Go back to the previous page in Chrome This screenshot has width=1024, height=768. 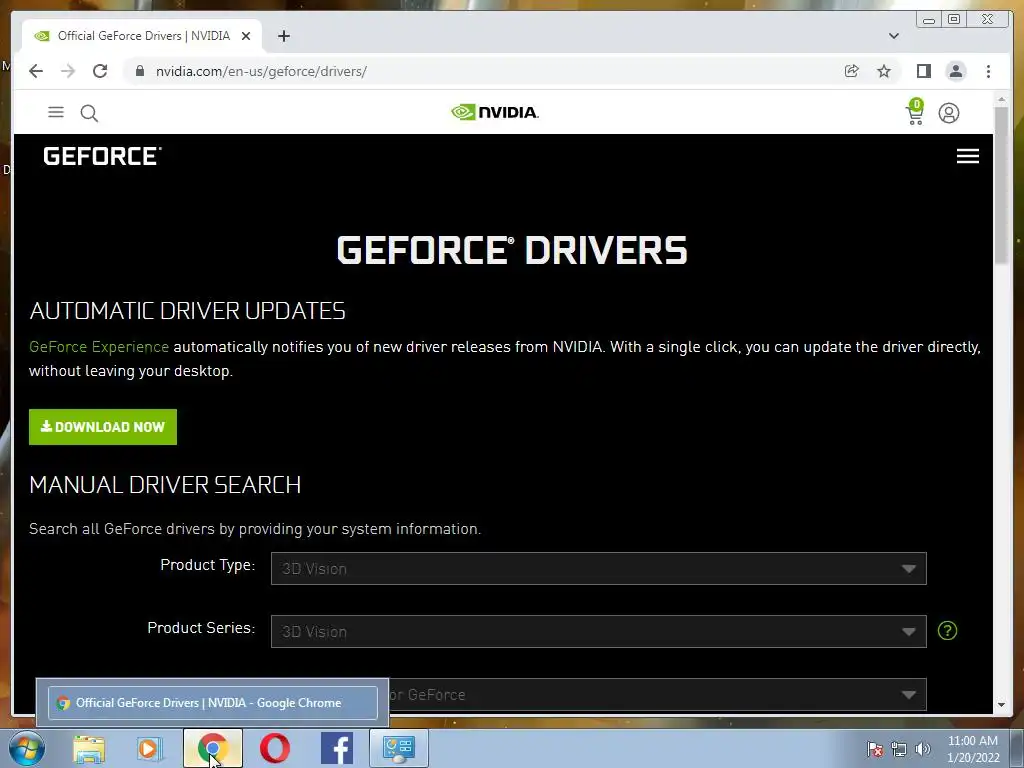[36, 71]
